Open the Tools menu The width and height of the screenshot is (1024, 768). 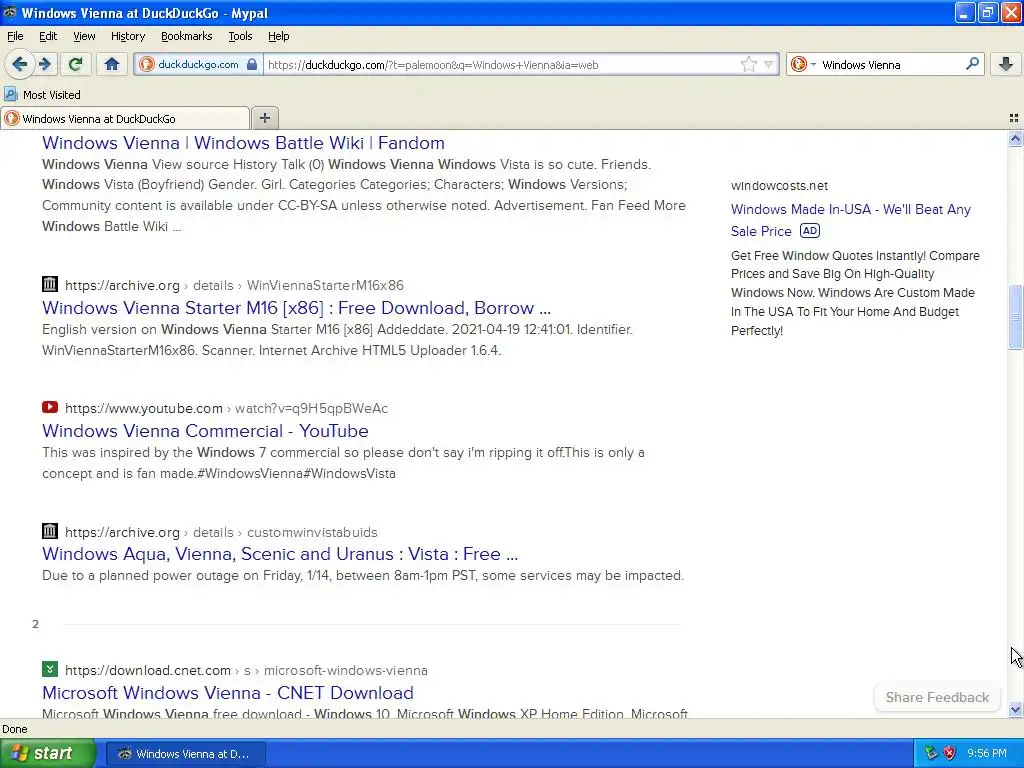(240, 36)
